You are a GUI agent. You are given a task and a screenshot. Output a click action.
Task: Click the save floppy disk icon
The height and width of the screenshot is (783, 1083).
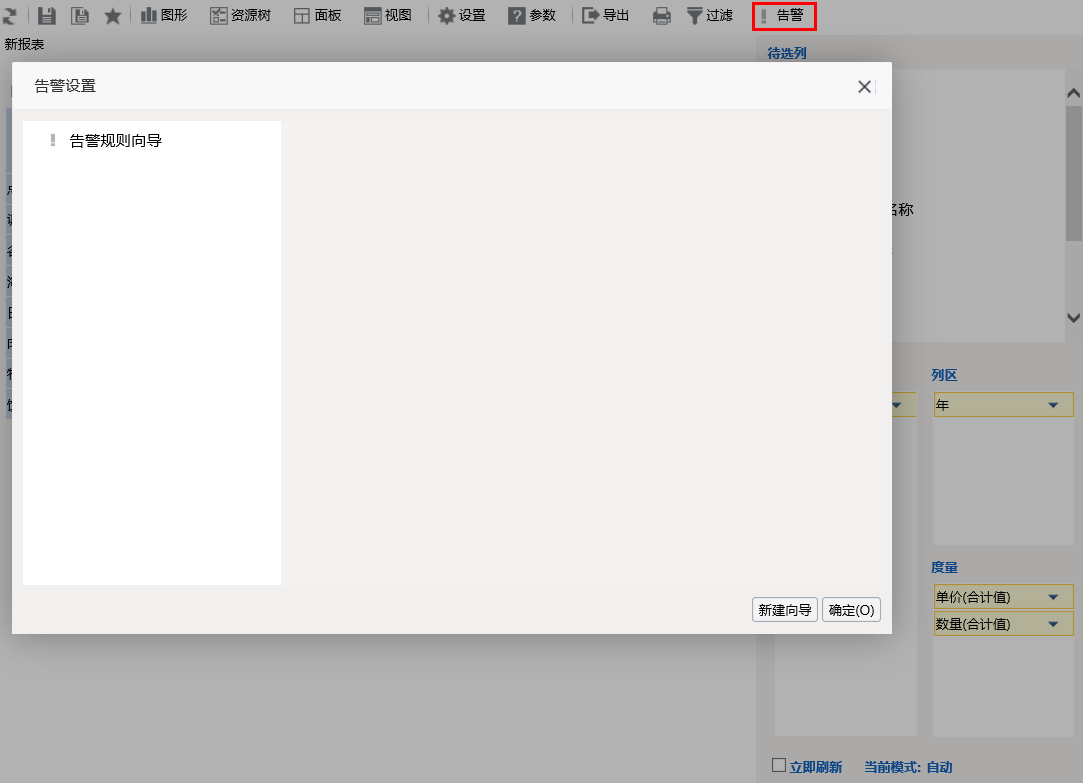tap(46, 15)
